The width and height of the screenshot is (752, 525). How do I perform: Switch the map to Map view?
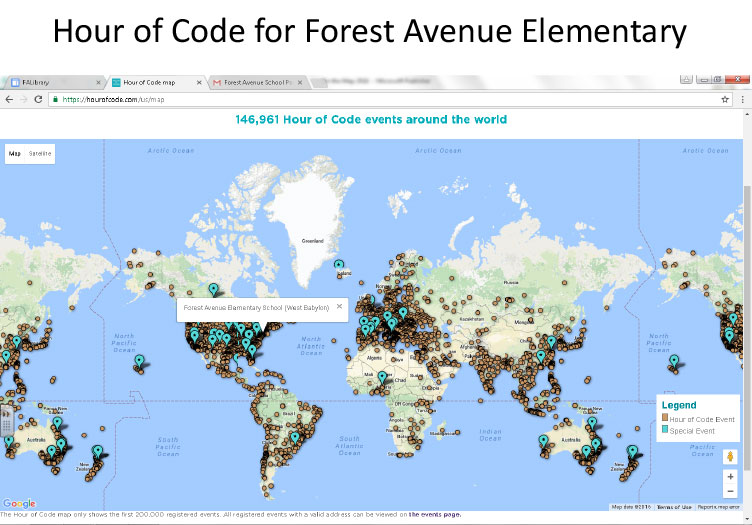[x=15, y=154]
